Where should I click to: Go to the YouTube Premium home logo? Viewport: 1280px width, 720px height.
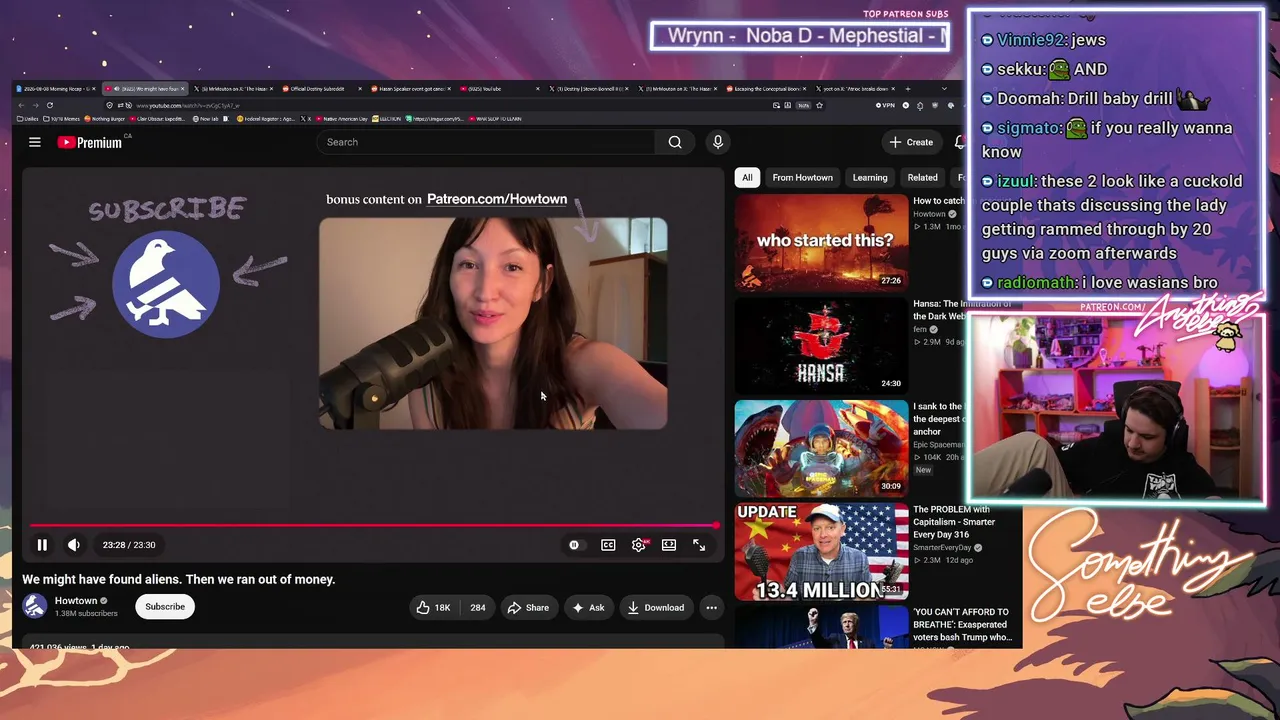tap(90, 142)
